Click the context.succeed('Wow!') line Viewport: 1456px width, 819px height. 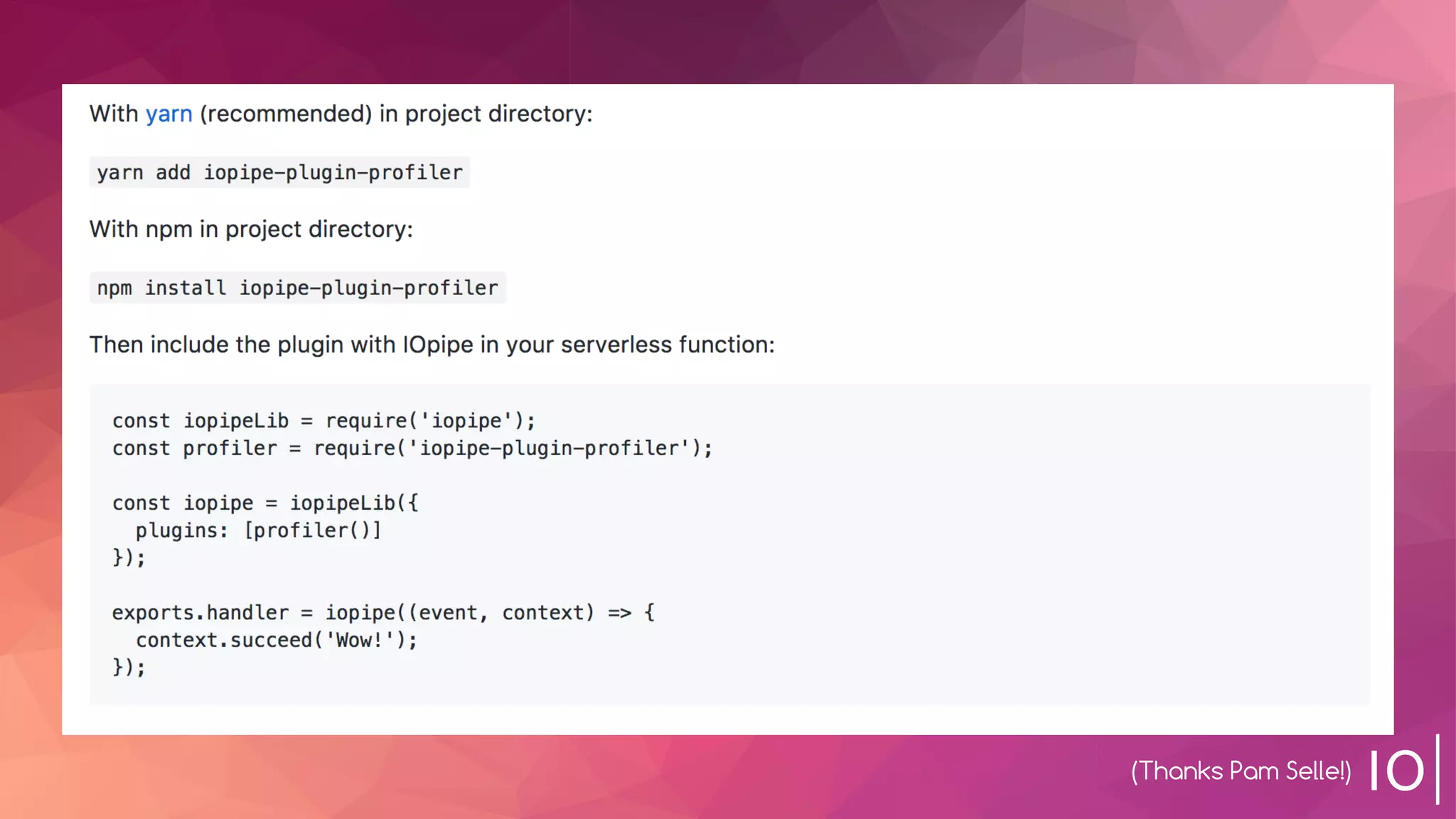point(277,641)
